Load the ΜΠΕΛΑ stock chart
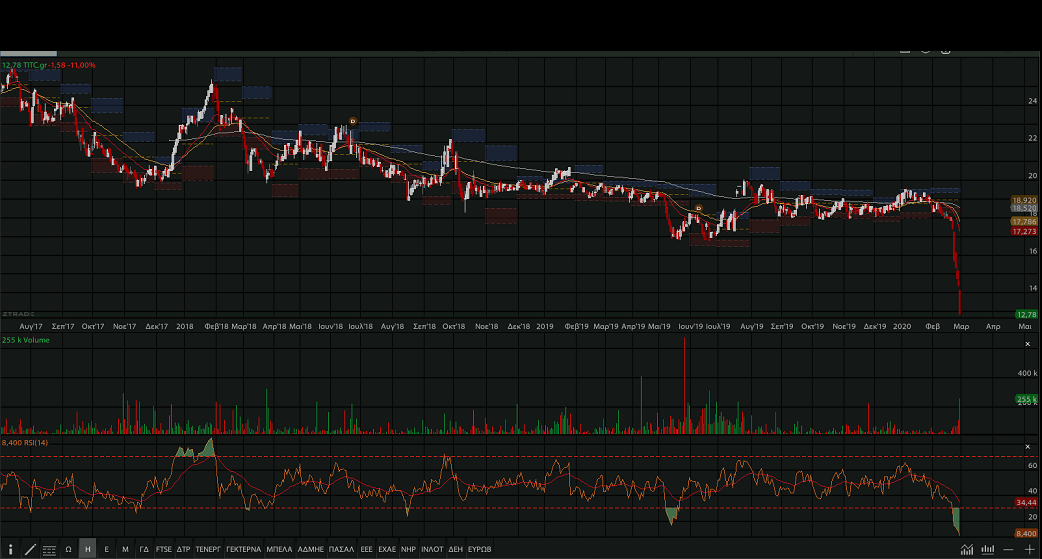Viewport: 1042px width, 559px height. coord(280,549)
